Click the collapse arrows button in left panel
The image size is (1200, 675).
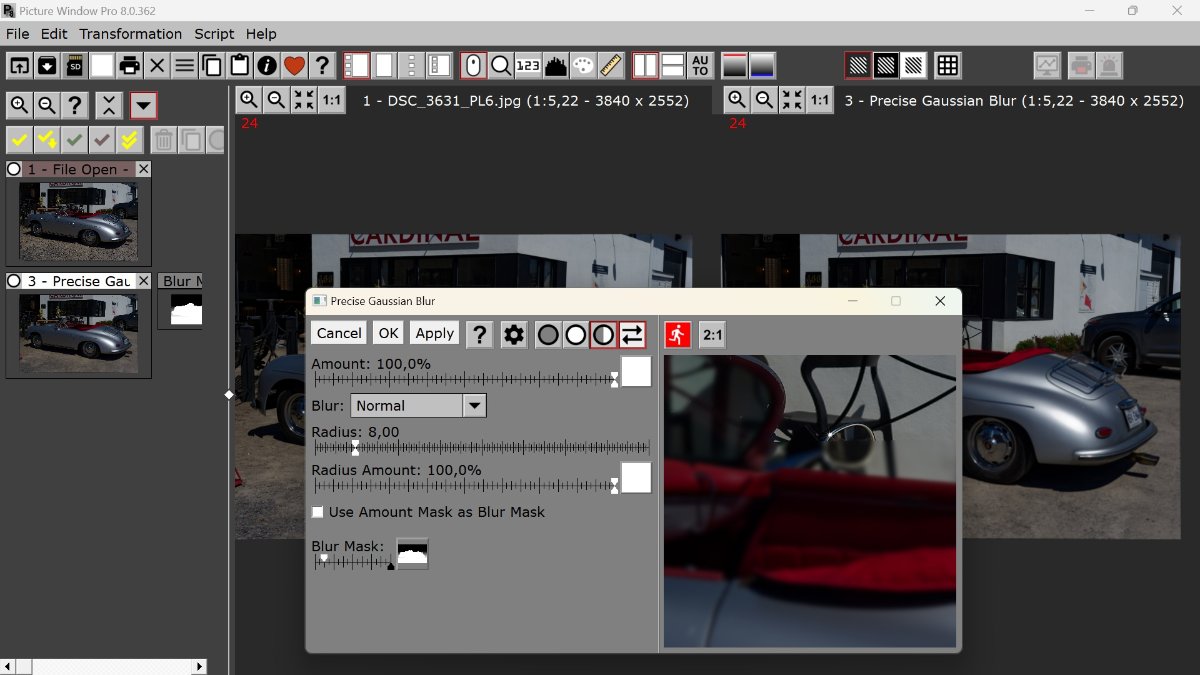[x=109, y=105]
